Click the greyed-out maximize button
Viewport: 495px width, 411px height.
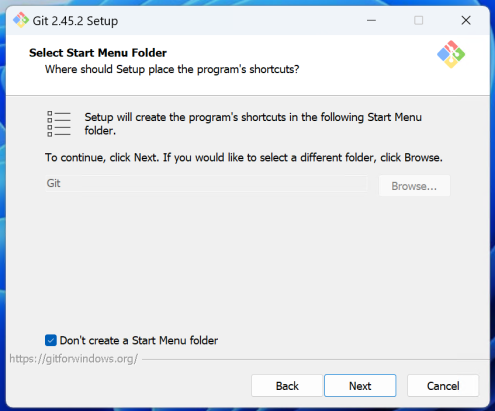click(419, 20)
